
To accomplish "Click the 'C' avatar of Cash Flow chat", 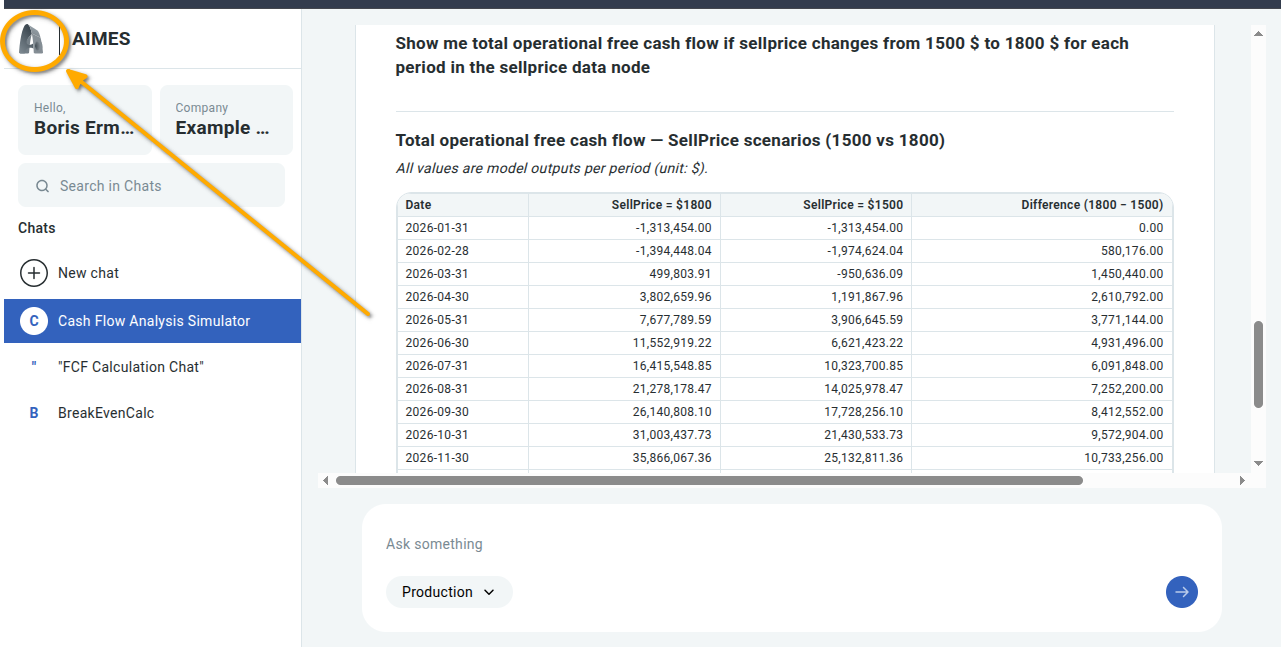I will coord(34,321).
